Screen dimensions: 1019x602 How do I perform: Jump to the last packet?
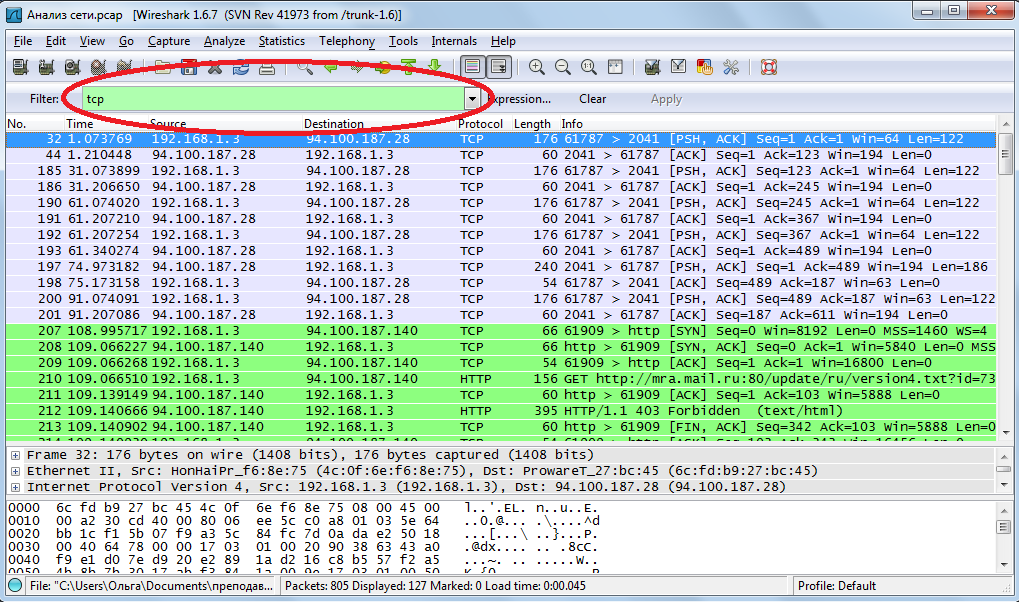pos(435,67)
